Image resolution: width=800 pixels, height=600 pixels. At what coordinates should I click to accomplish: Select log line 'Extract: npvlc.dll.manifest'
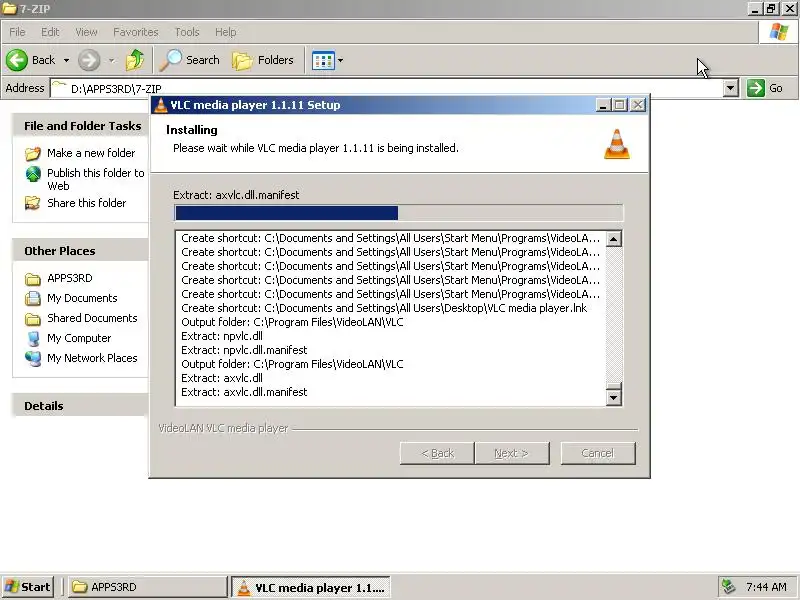click(244, 350)
